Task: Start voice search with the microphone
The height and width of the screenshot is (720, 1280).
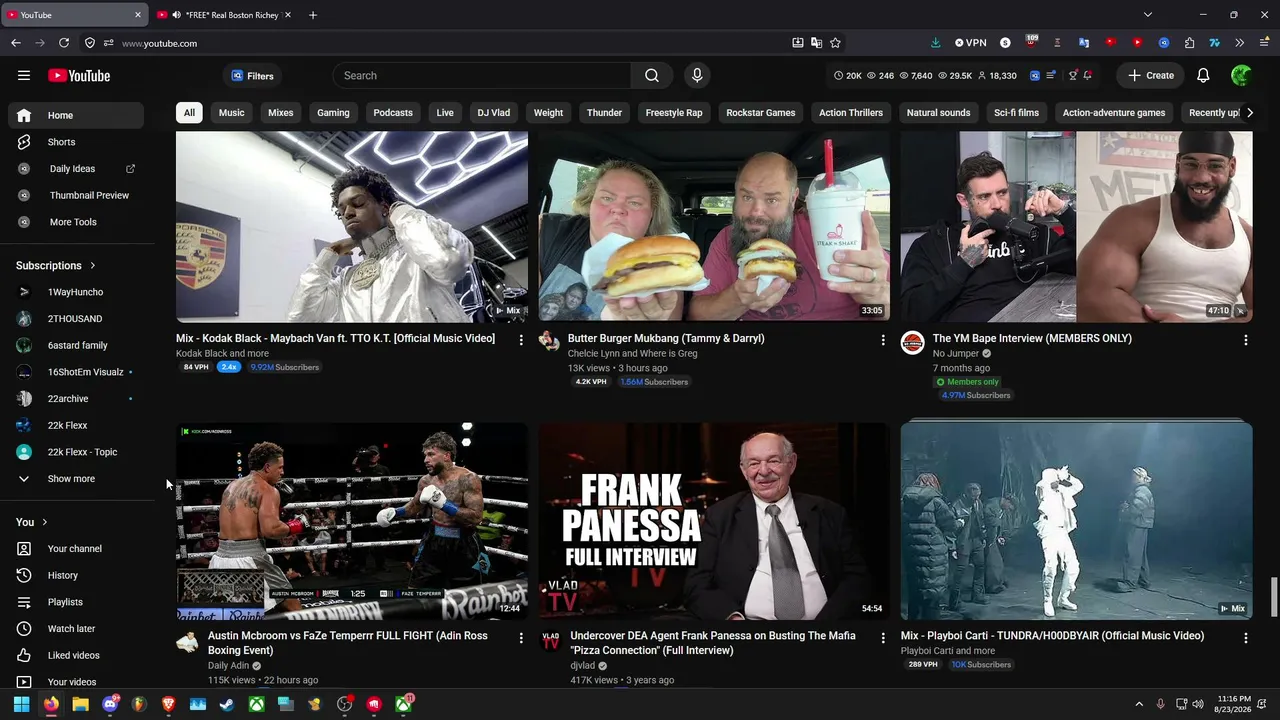Action: (x=697, y=76)
